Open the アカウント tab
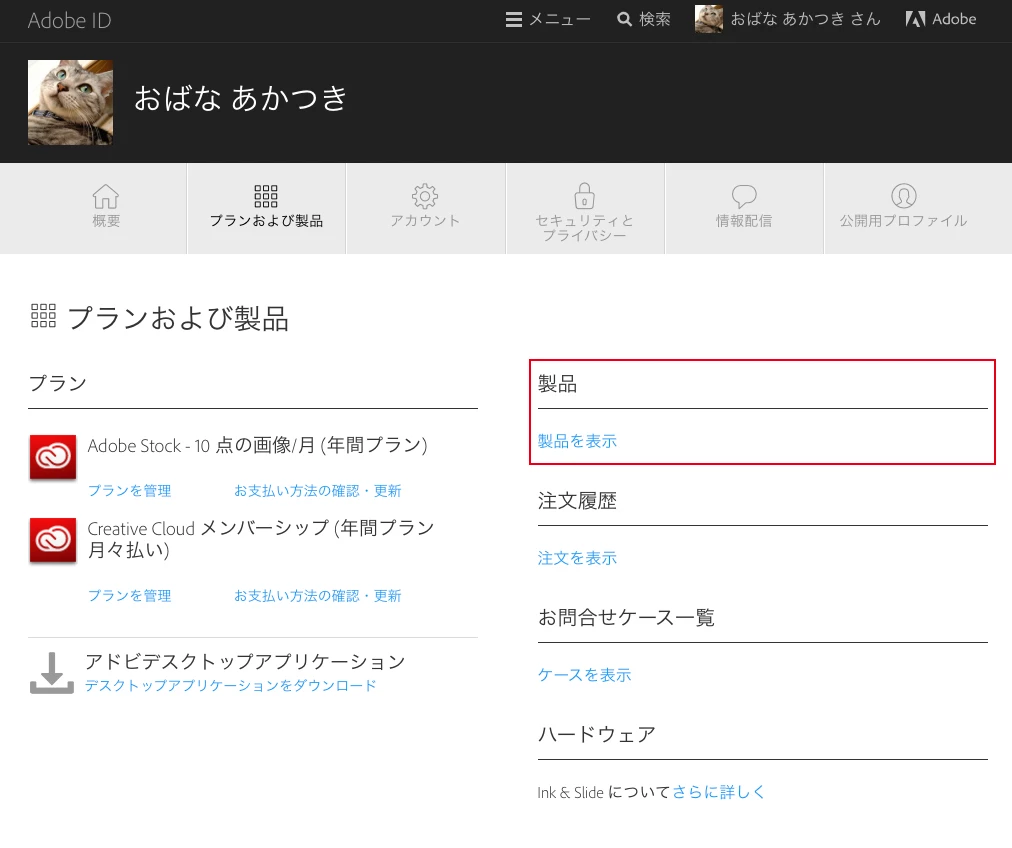The image size is (1012, 848). pos(426,208)
